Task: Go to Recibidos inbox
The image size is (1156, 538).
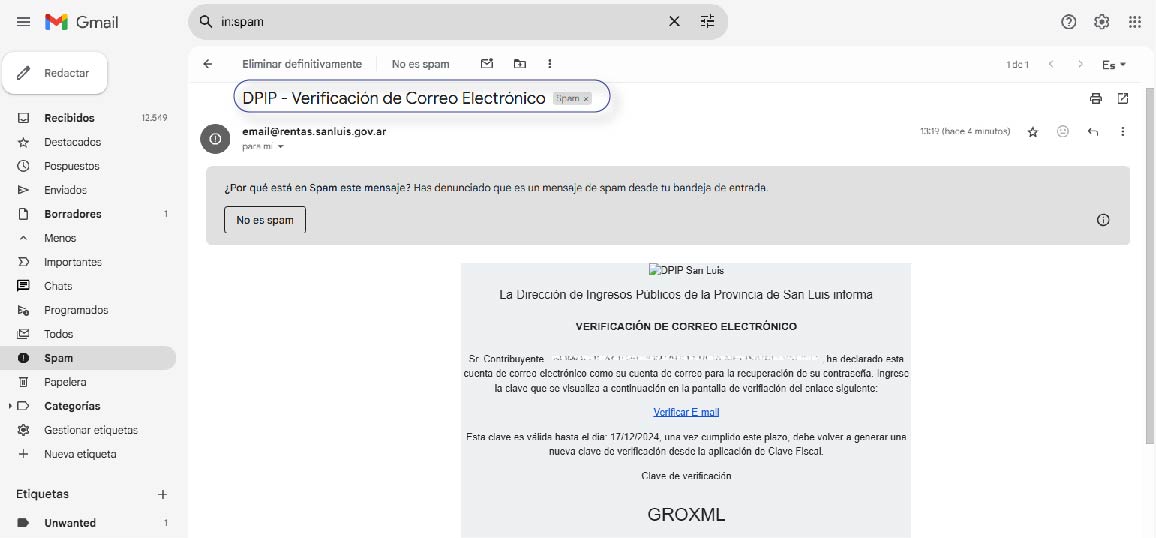Action: tap(69, 118)
